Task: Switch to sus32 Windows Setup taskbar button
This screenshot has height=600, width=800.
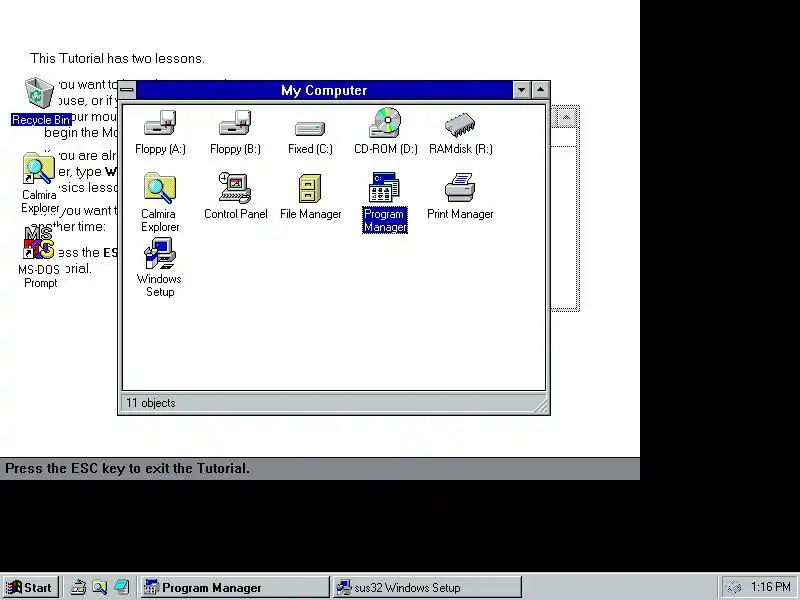Action: coord(428,587)
